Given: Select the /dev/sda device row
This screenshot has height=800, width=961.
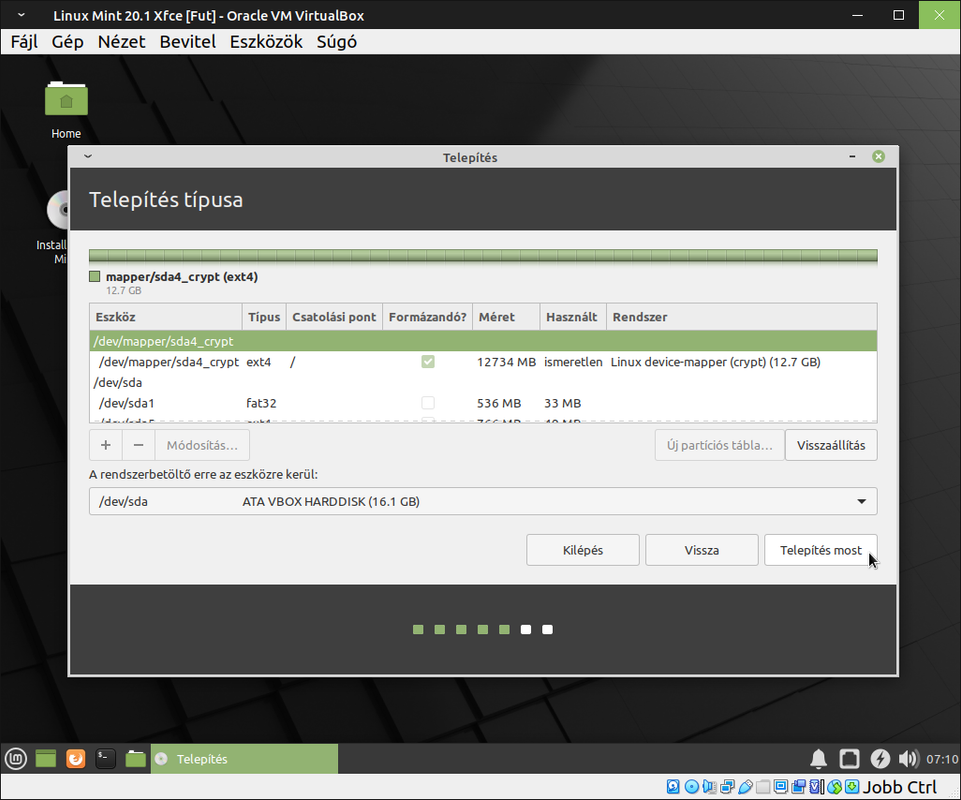Looking at the screenshot, I should (x=483, y=383).
